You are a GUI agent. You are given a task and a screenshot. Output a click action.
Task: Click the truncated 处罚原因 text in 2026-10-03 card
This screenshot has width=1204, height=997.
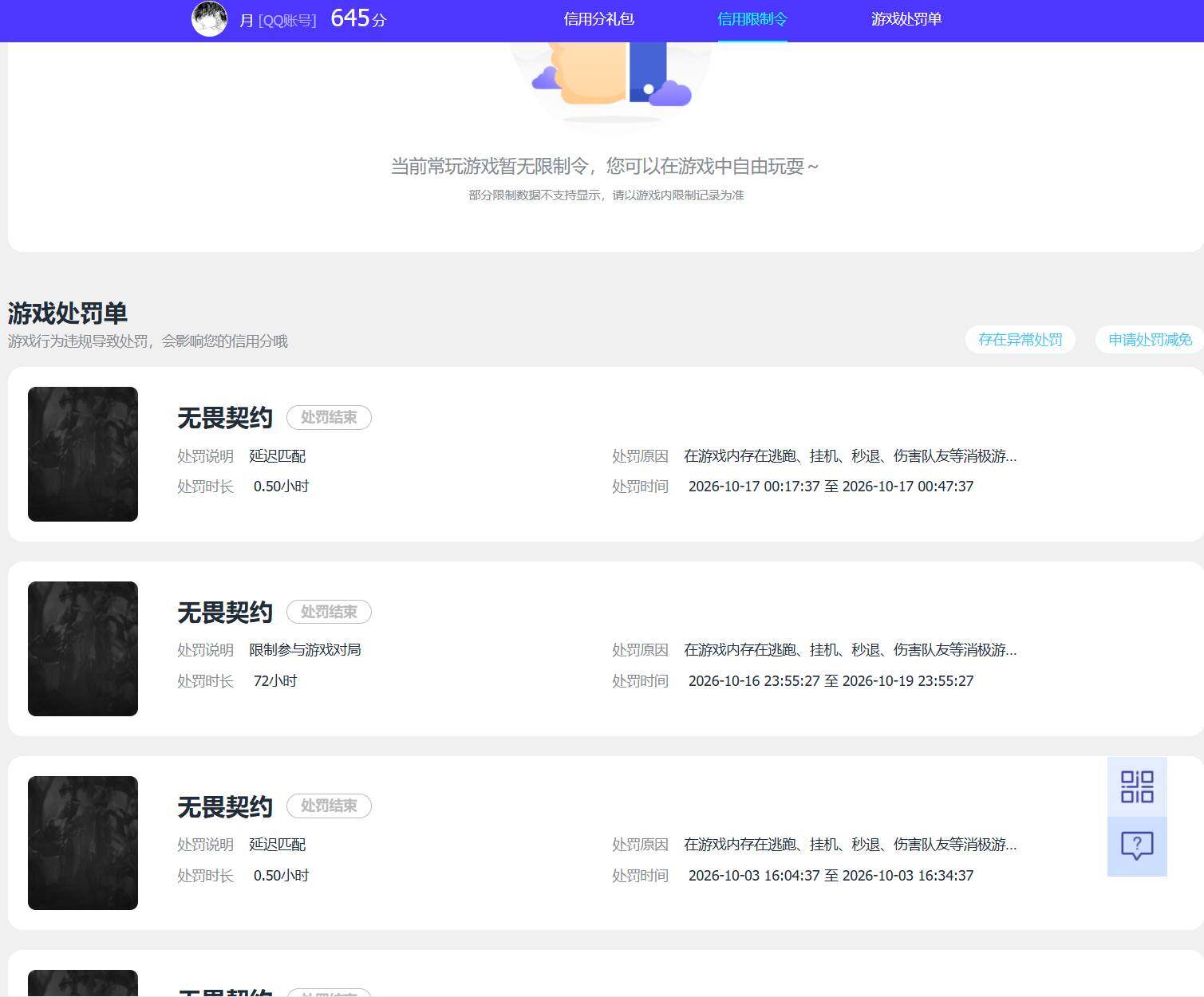tap(851, 845)
